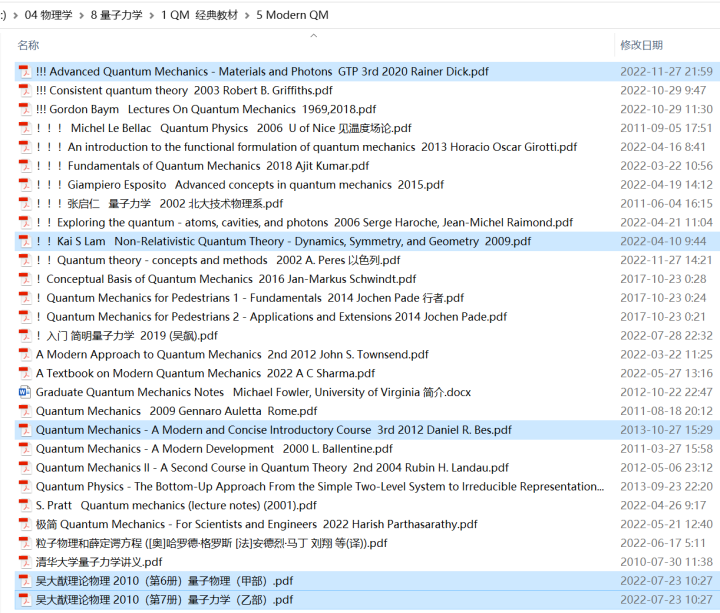Toggle sort direction arrow above name column
The height and width of the screenshot is (613, 720).
[314, 35]
